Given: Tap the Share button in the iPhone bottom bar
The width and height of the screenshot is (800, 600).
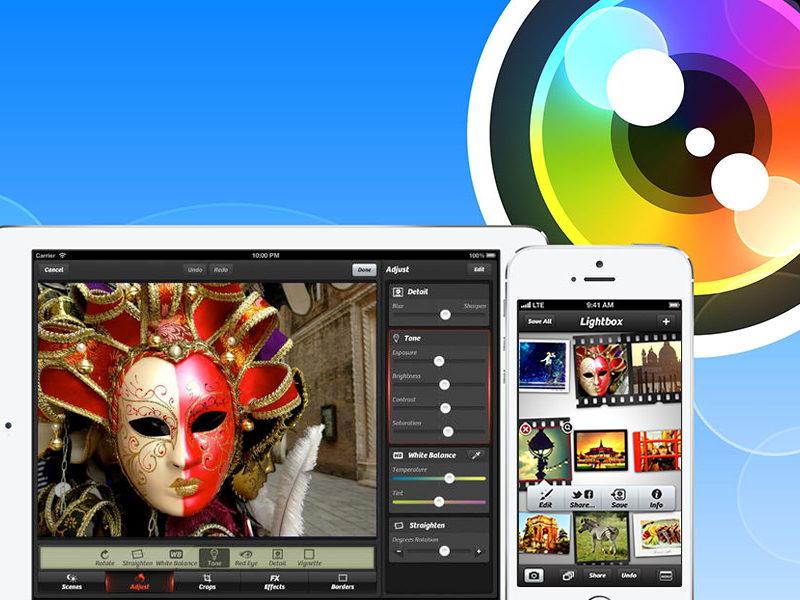Looking at the screenshot, I should [597, 576].
